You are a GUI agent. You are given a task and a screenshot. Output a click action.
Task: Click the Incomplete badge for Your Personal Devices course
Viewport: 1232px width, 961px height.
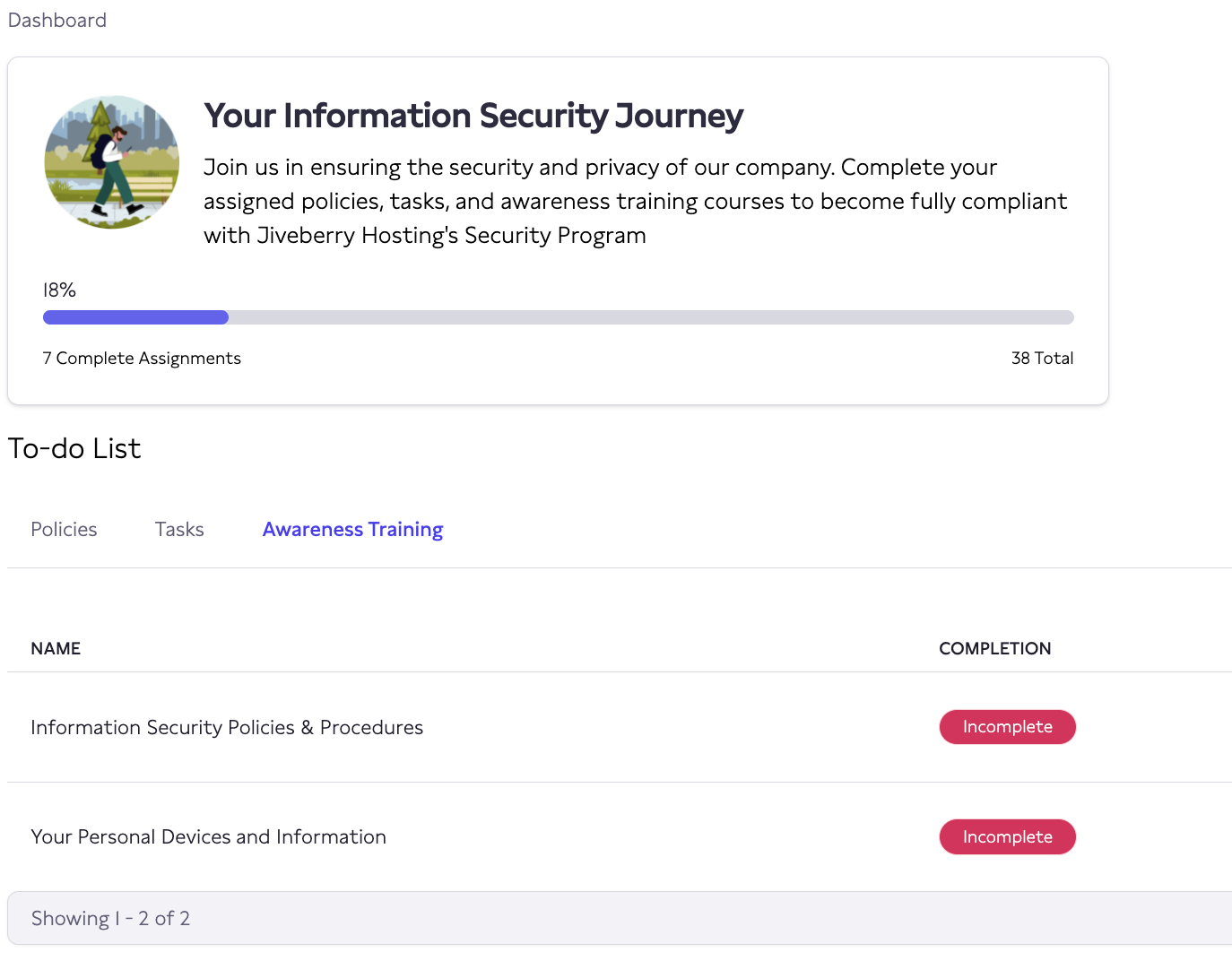[x=1007, y=836]
